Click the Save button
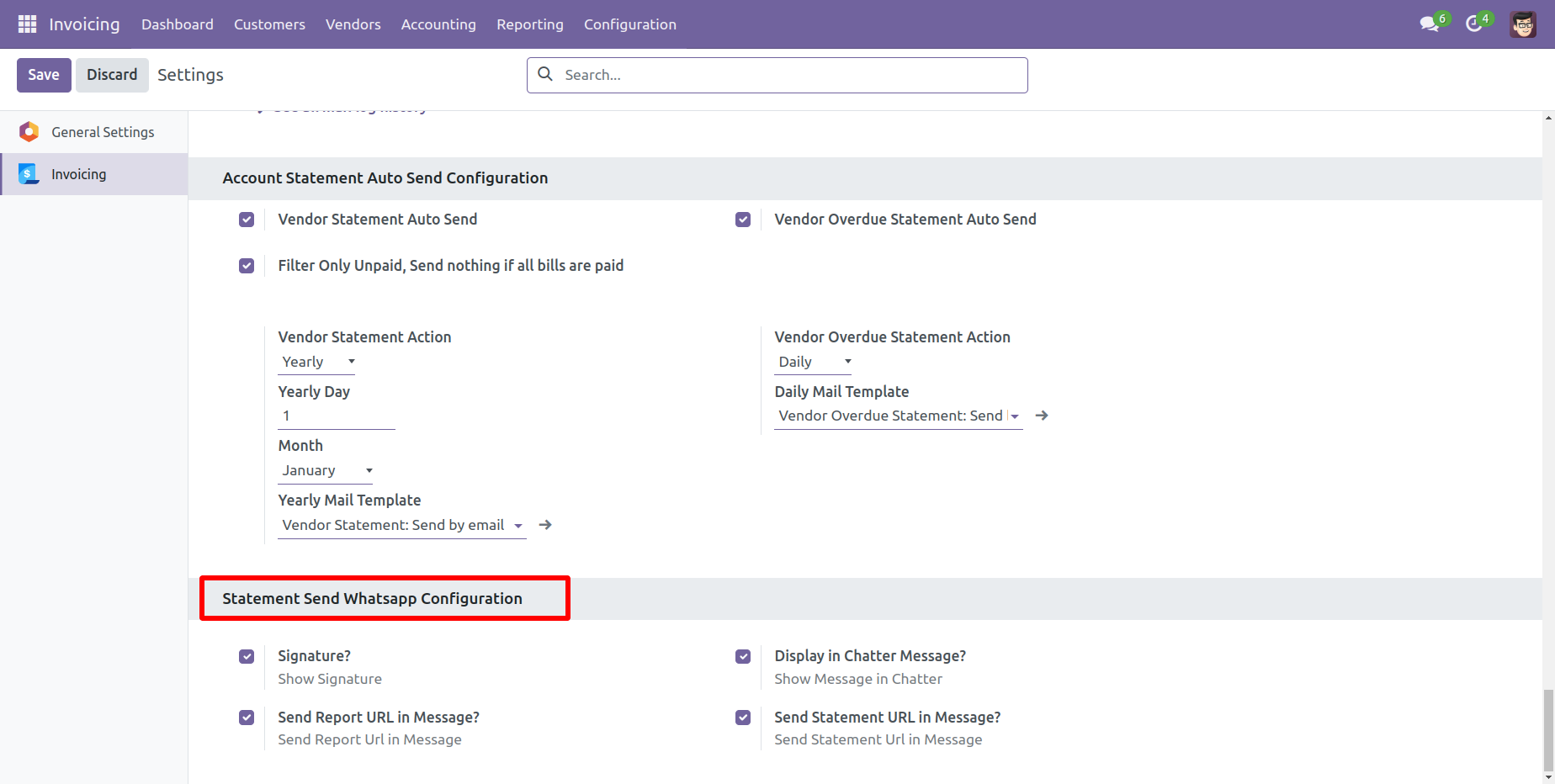Image resolution: width=1555 pixels, height=784 pixels. (44, 75)
